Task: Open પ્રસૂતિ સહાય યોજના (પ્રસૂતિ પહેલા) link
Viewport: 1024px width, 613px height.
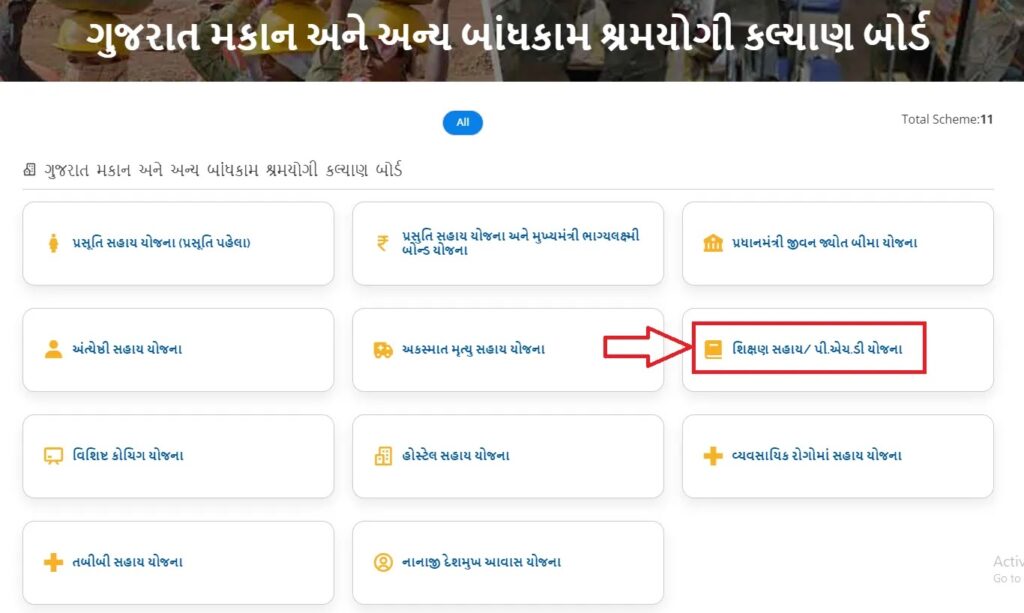Action: pos(161,243)
